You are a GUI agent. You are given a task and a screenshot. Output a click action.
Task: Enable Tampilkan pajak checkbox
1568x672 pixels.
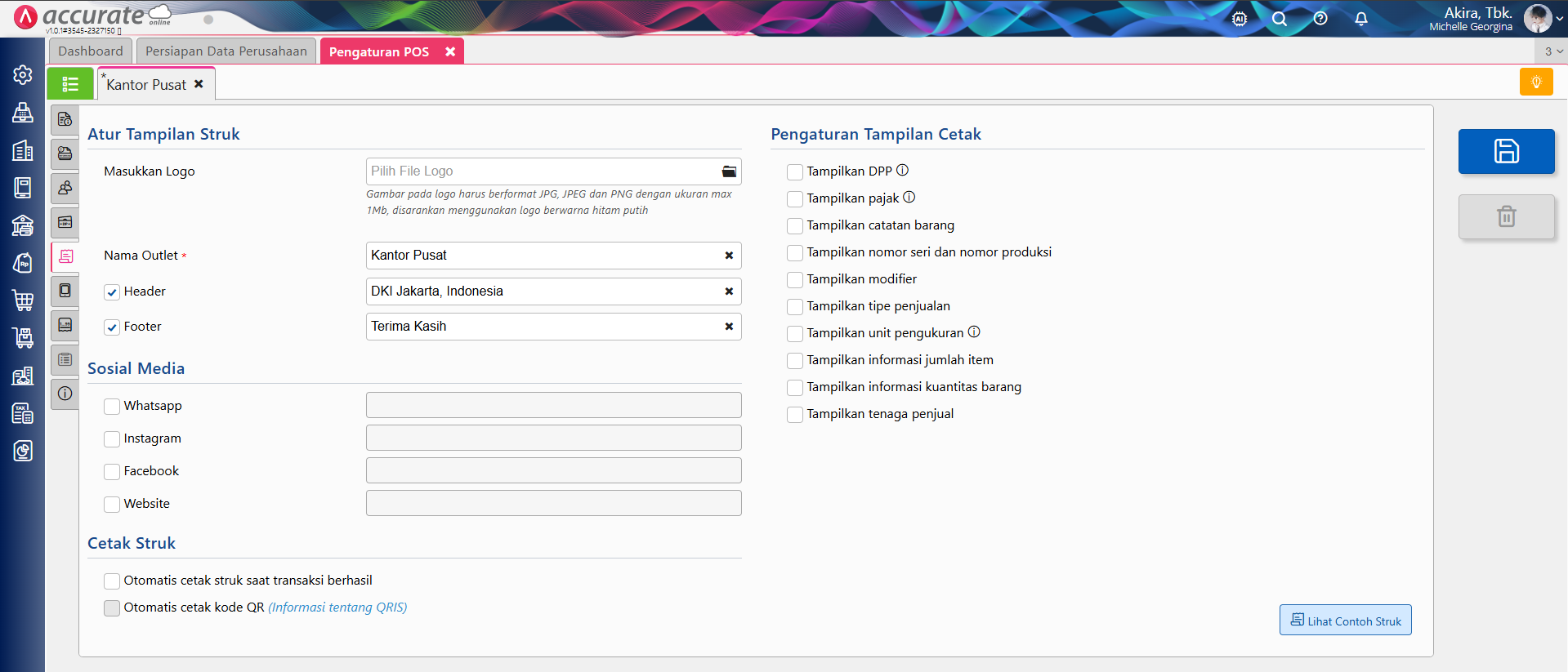click(x=794, y=199)
